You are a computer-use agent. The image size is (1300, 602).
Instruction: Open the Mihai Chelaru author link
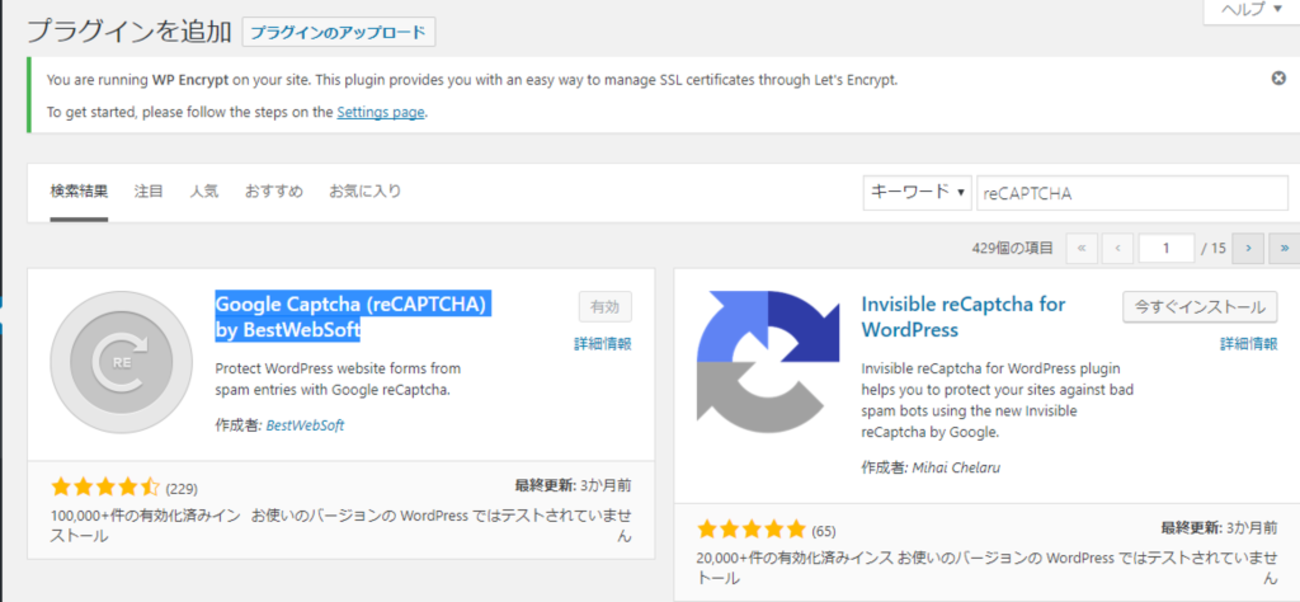(956, 467)
